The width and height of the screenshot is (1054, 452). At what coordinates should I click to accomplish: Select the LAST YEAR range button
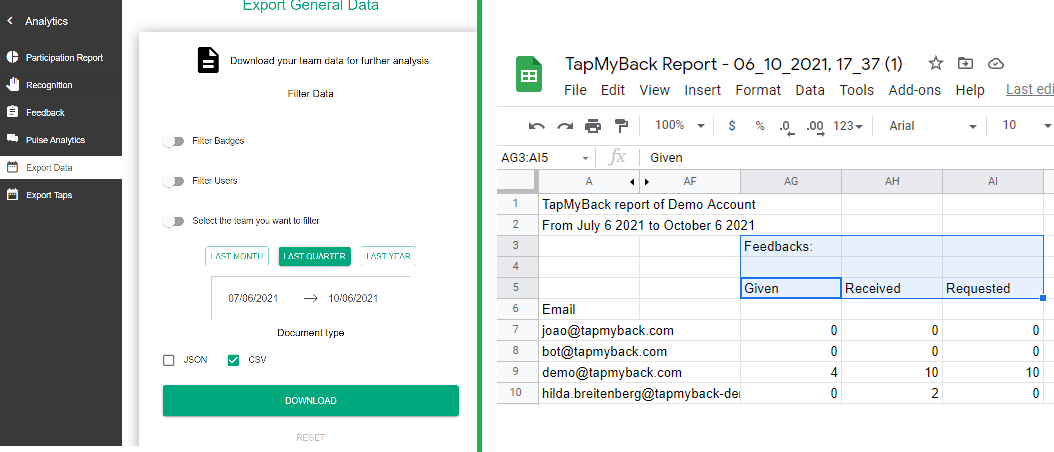(389, 256)
